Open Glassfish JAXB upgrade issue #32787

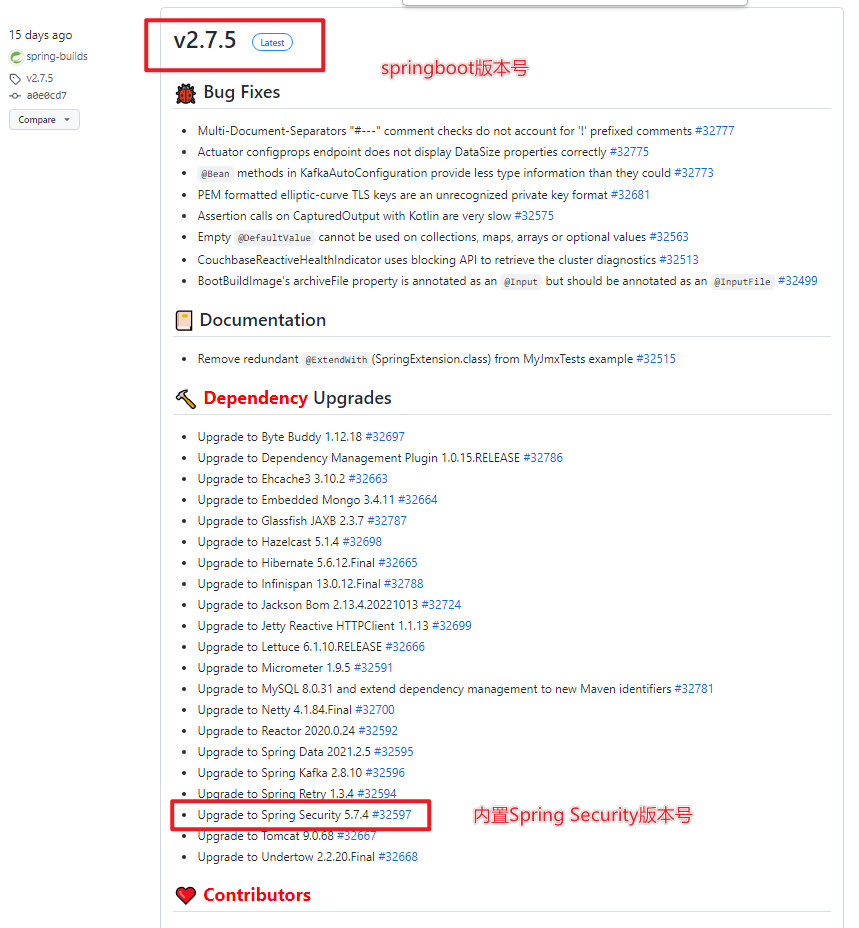387,521
